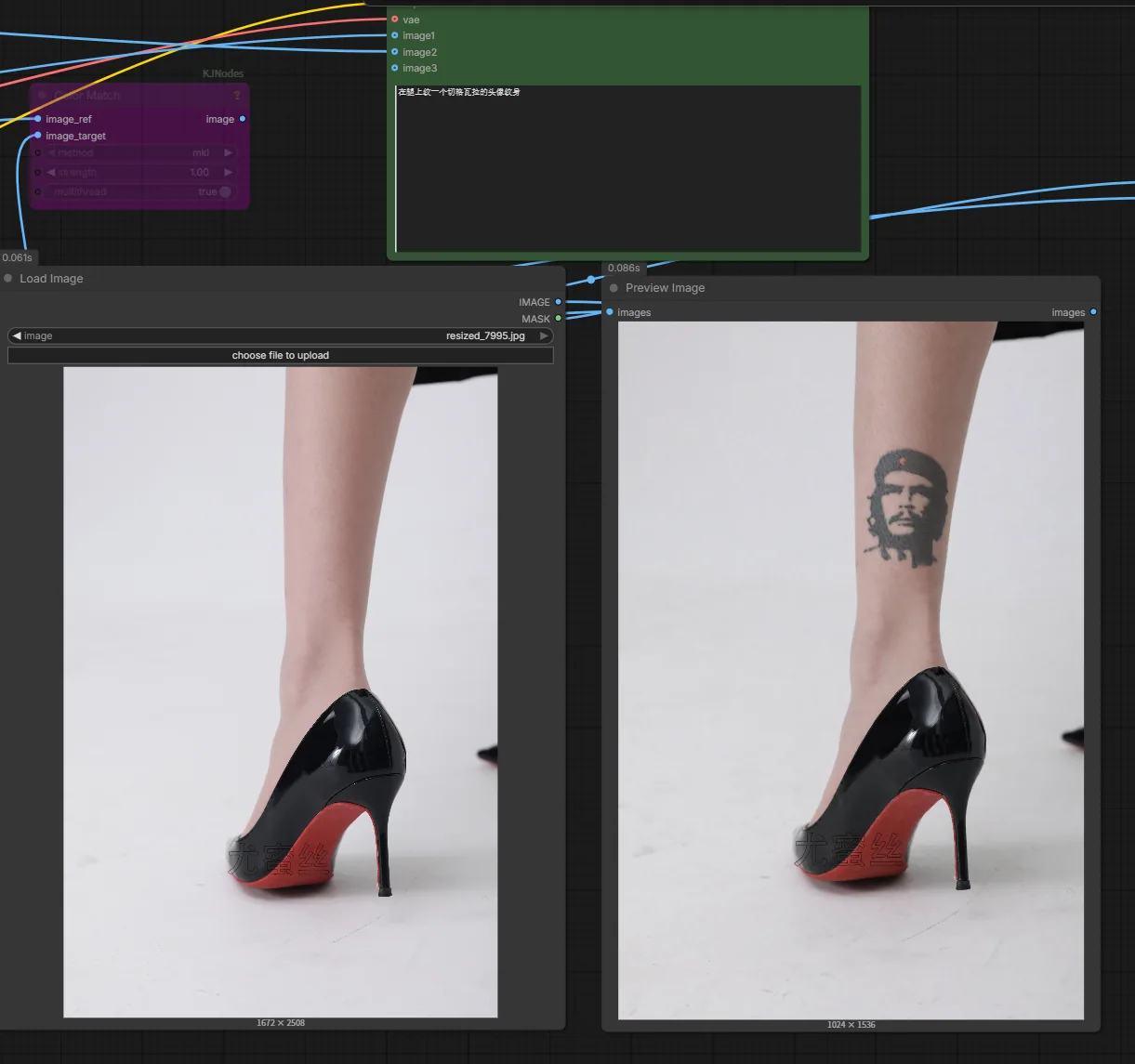Image resolution: width=1135 pixels, height=1064 pixels.
Task: Click the multithread widget input socket
Action: pos(38,191)
